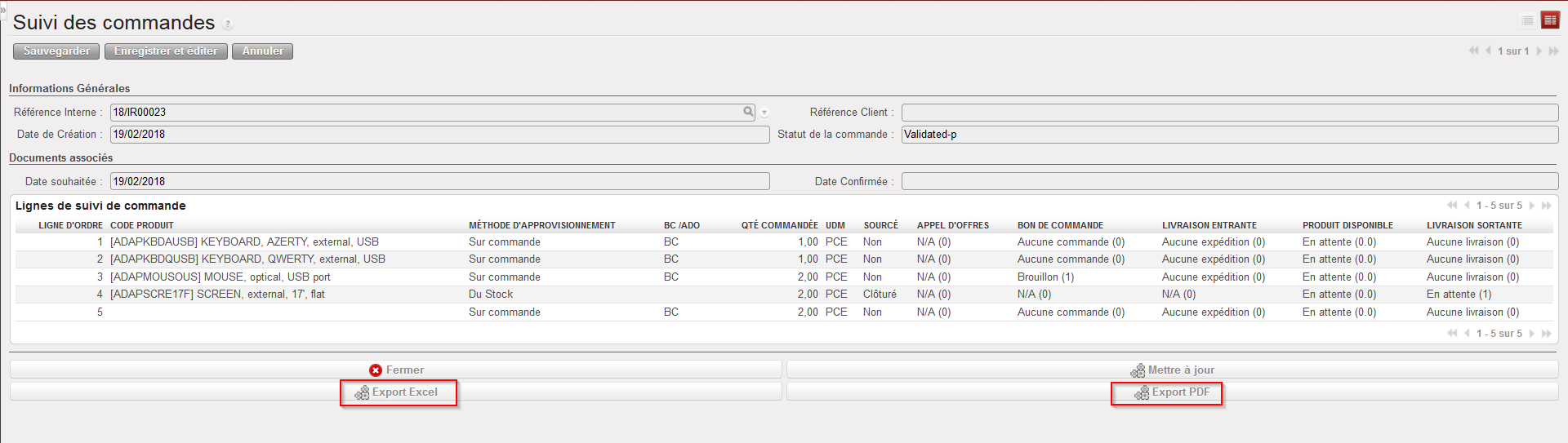
Task: Go to next record arrow beside '1 sur 1'
Action: [1539, 51]
